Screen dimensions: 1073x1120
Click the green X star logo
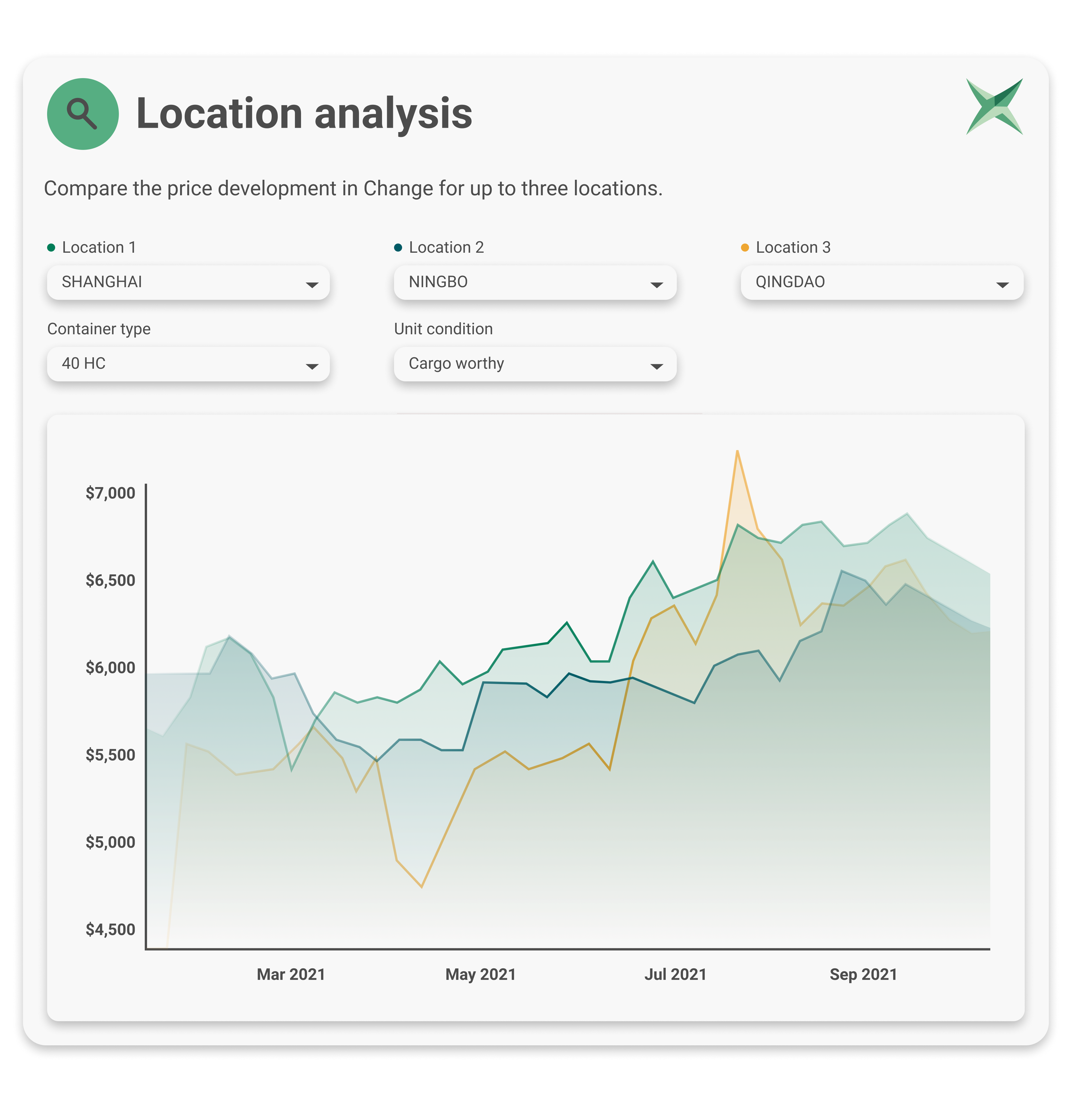click(994, 107)
